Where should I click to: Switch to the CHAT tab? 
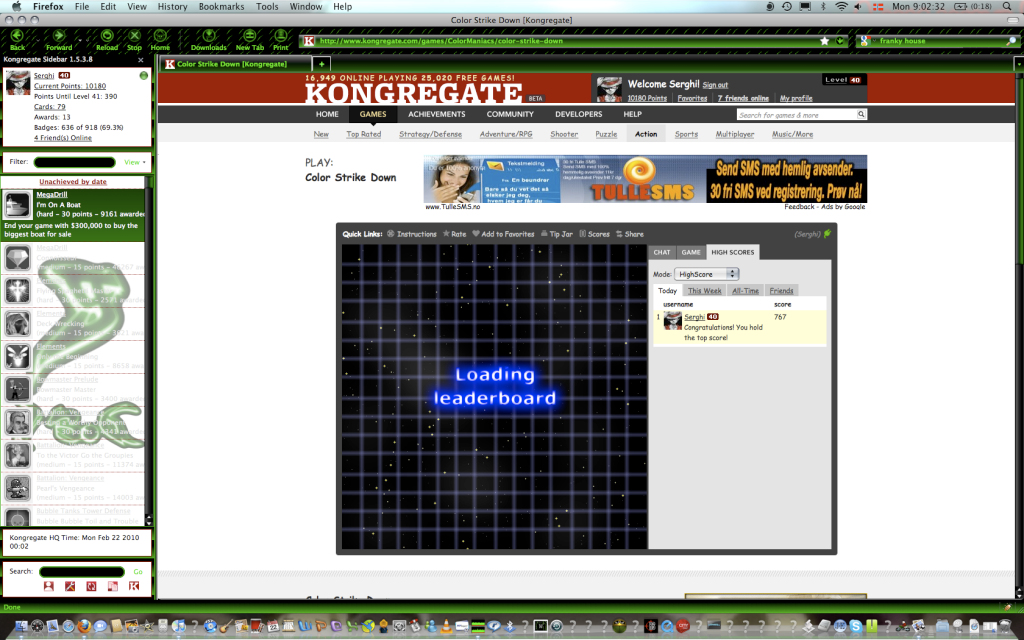click(662, 252)
